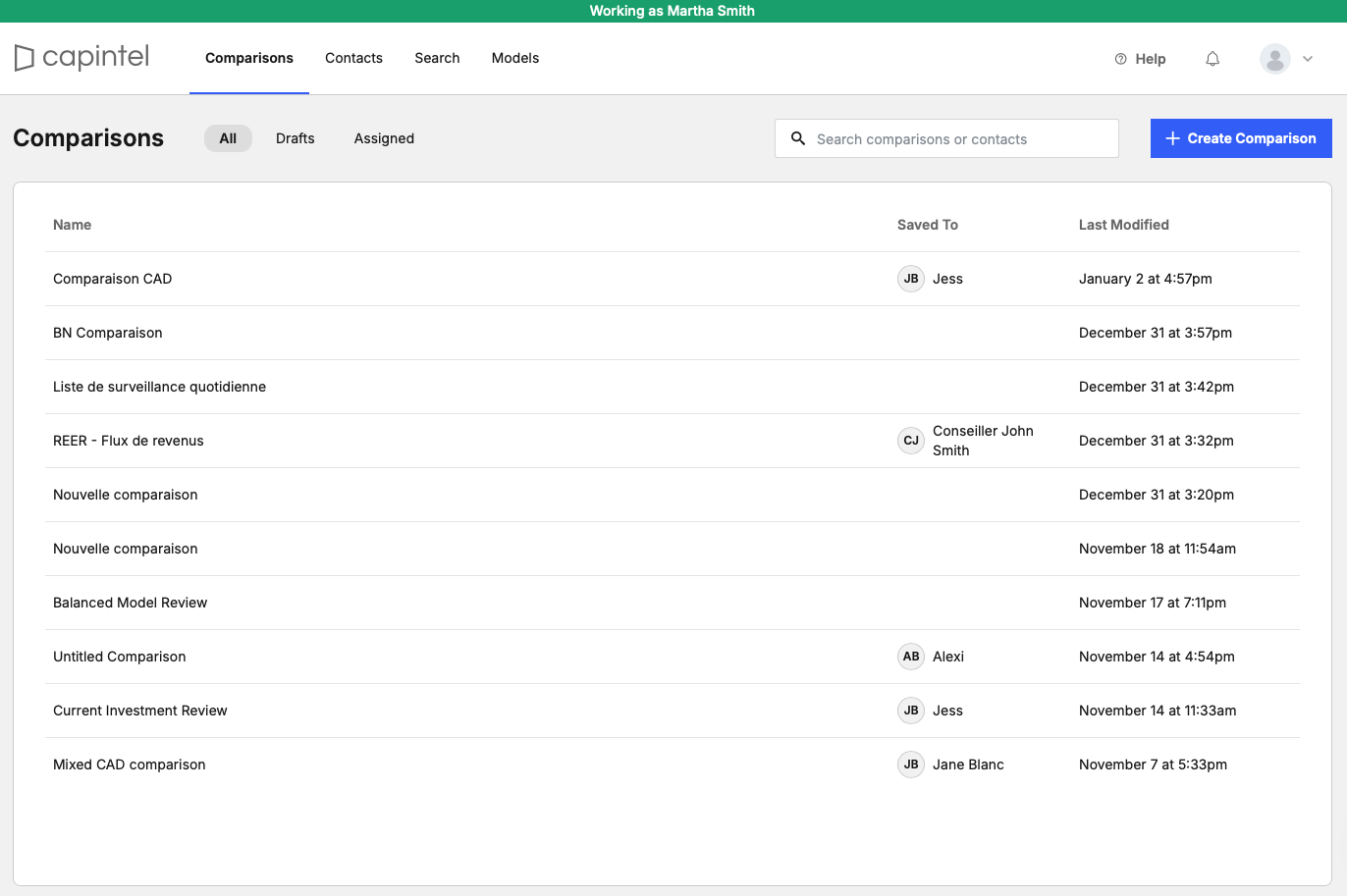Sort by the Name column header
Image resolution: width=1347 pixels, height=896 pixels.
coord(73,225)
